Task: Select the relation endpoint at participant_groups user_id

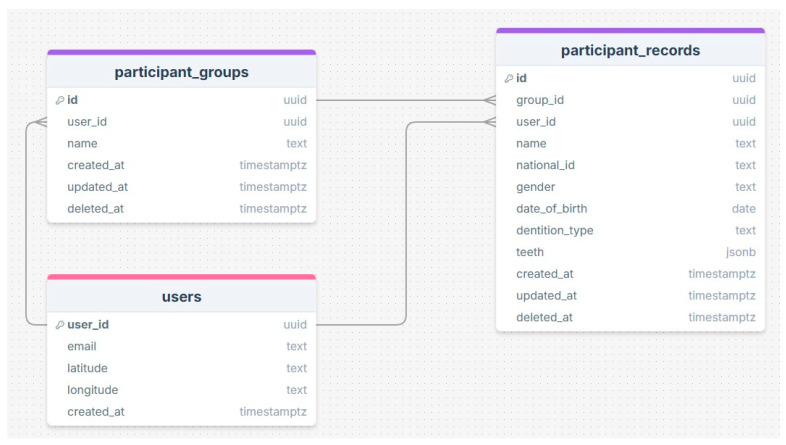Action: click(41, 122)
